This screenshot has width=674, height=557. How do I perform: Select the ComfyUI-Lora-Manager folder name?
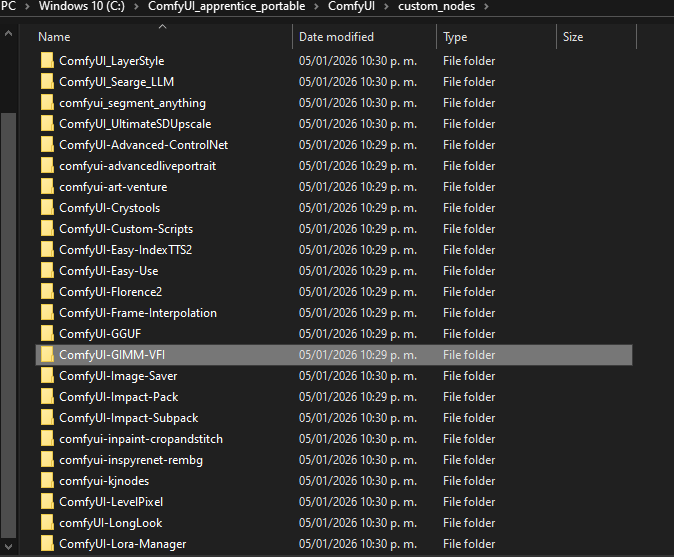(123, 544)
